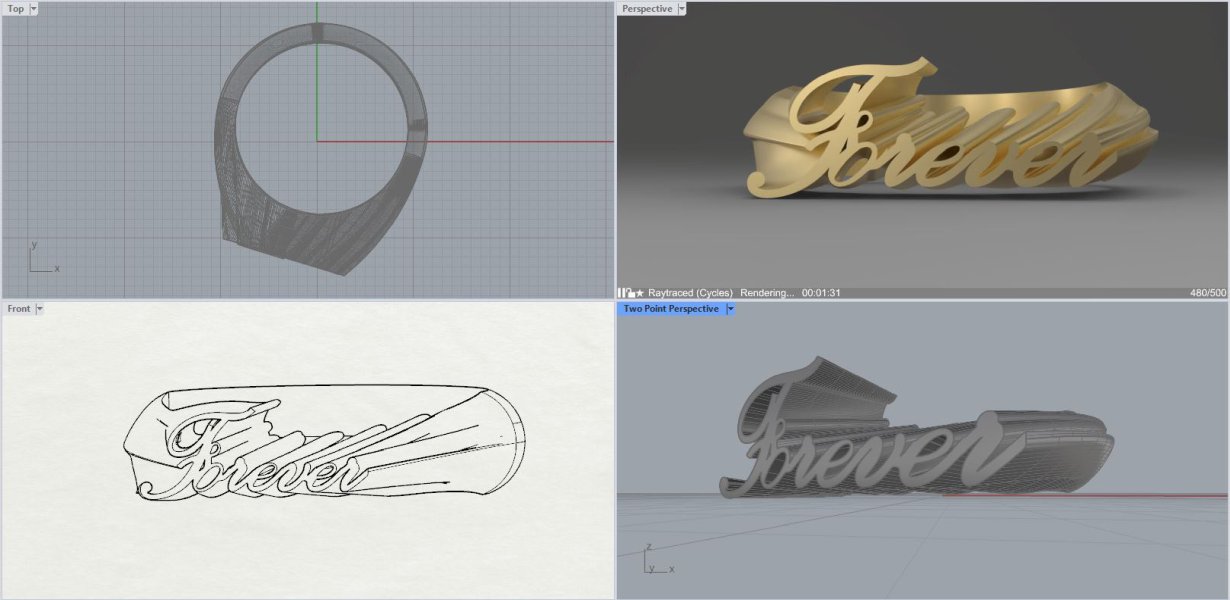This screenshot has width=1230, height=600.
Task: Click the Rendering... status text
Action: click(767, 293)
